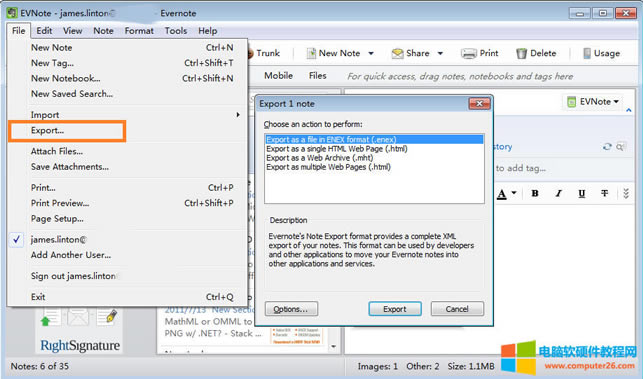Select Export as ENEX format option

pos(374,139)
